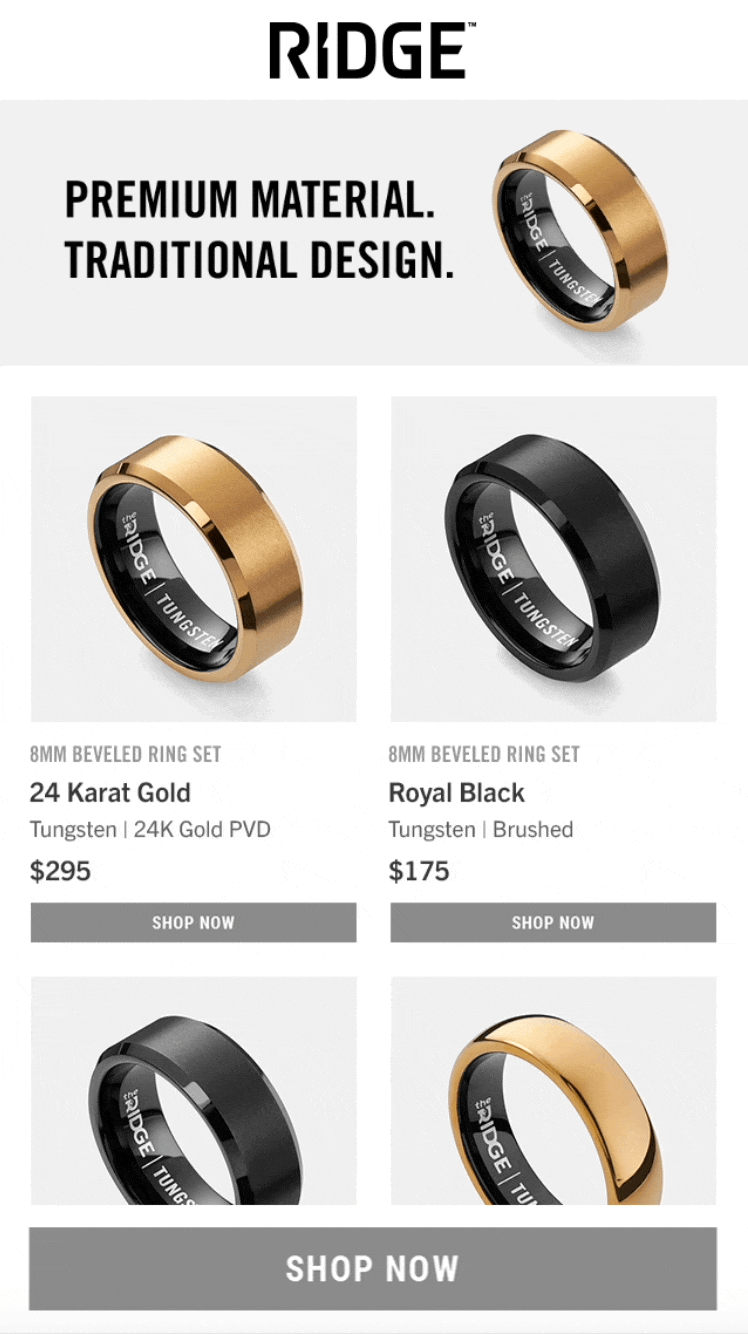Click the $175 price label

[x=419, y=871]
